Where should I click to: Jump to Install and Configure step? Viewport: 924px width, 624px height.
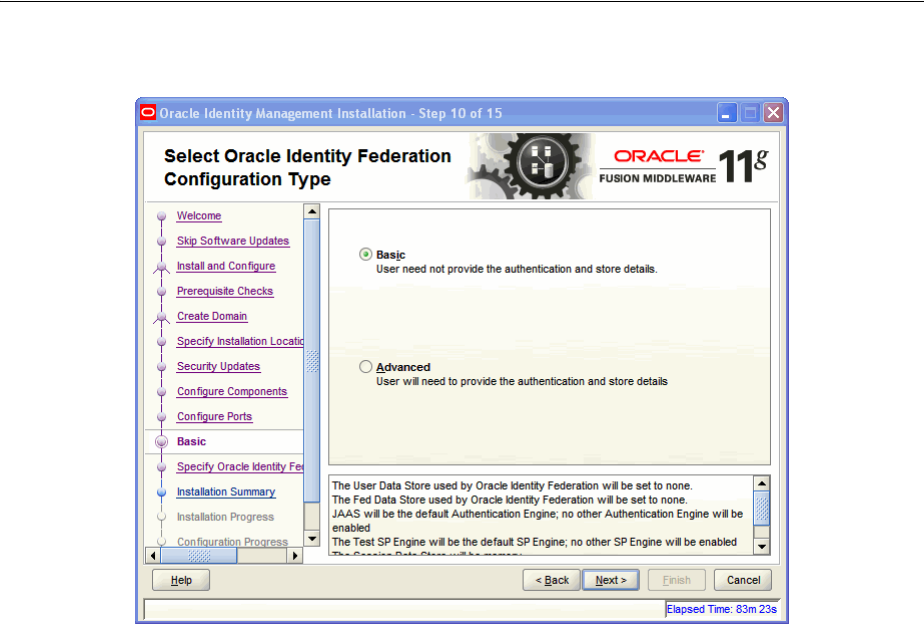[x=226, y=266]
